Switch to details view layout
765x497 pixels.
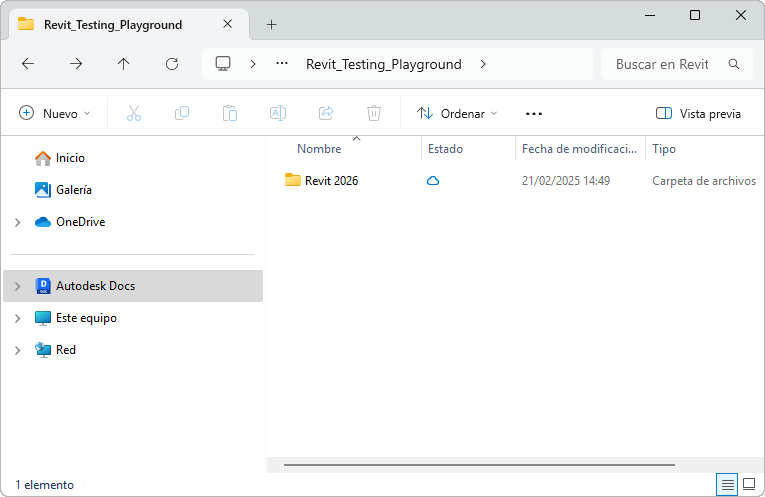pos(728,484)
